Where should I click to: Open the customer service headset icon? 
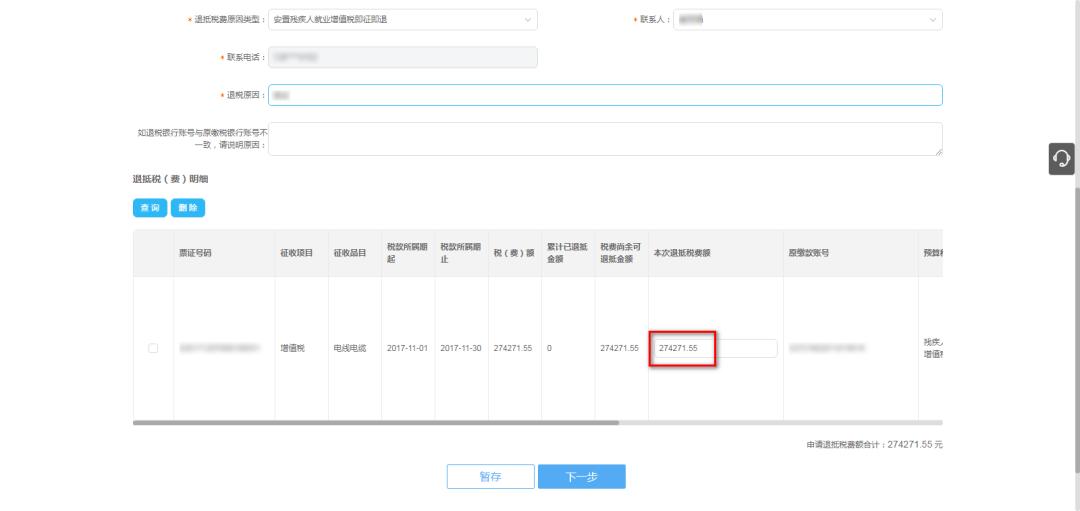[1061, 158]
